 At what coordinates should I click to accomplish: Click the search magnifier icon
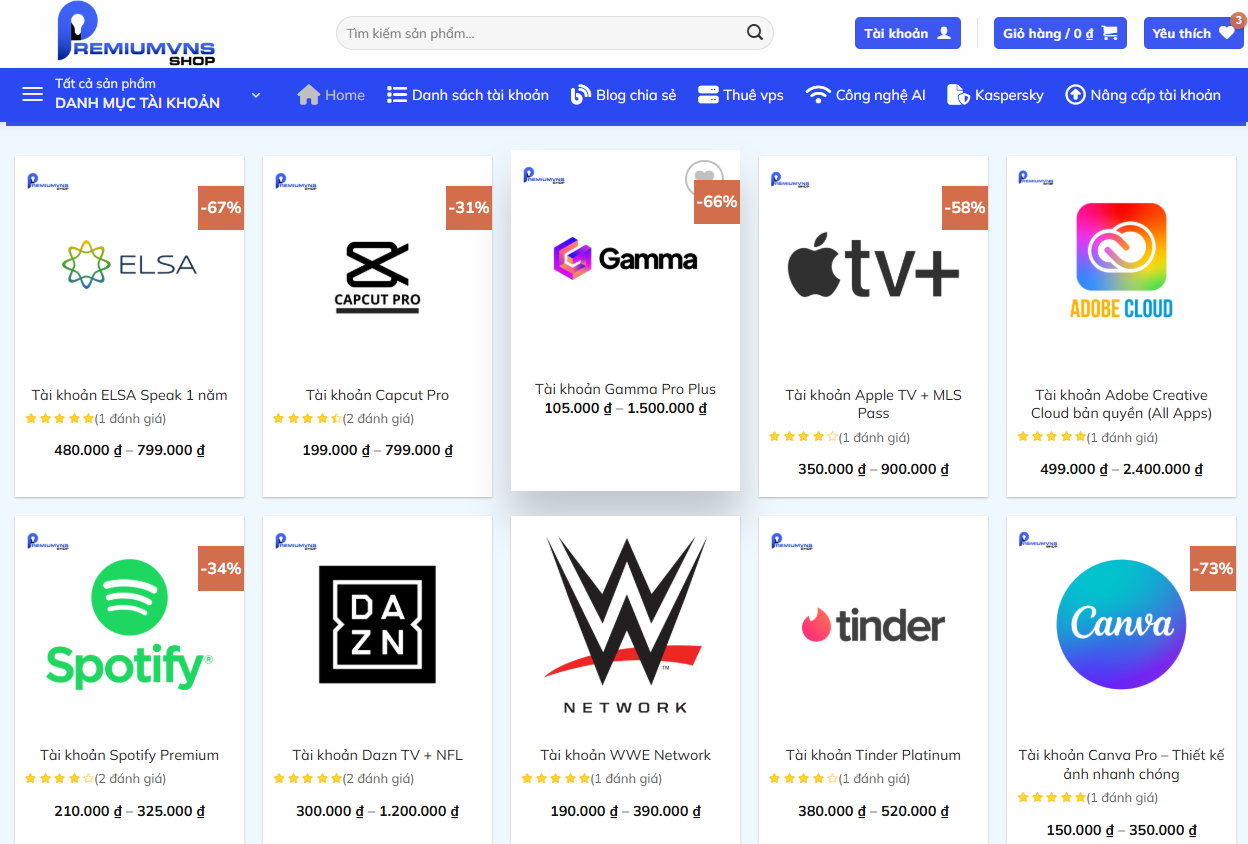[x=755, y=33]
